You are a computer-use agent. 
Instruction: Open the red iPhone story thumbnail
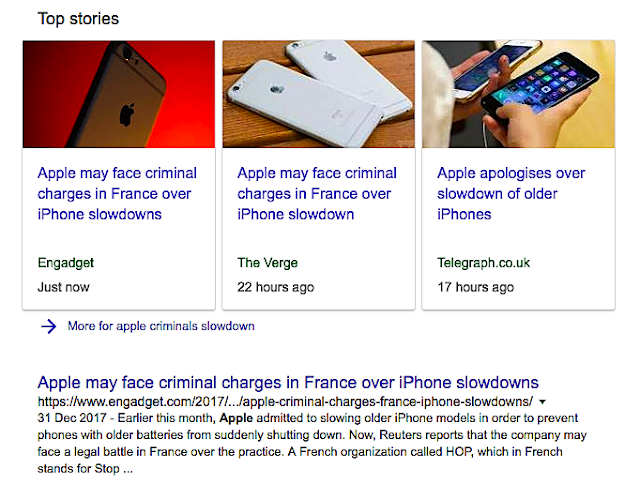[118, 94]
